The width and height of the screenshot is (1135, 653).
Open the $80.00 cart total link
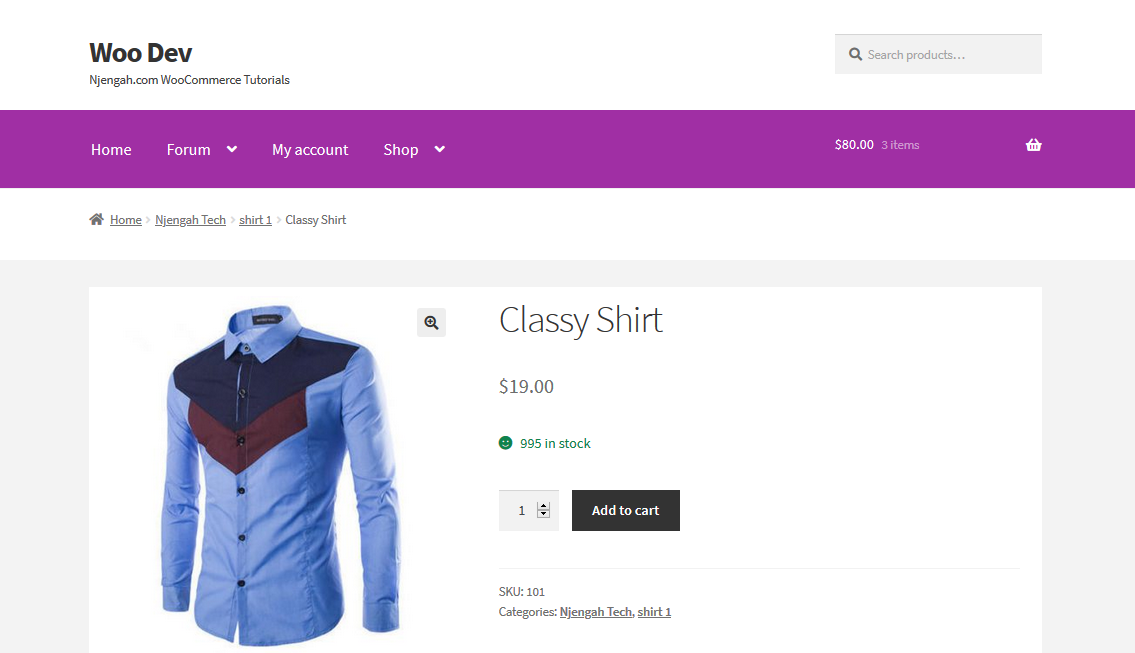(854, 145)
